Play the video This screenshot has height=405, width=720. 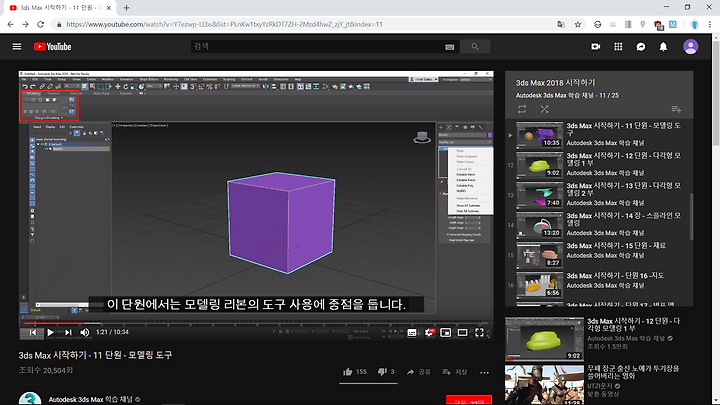51,332
